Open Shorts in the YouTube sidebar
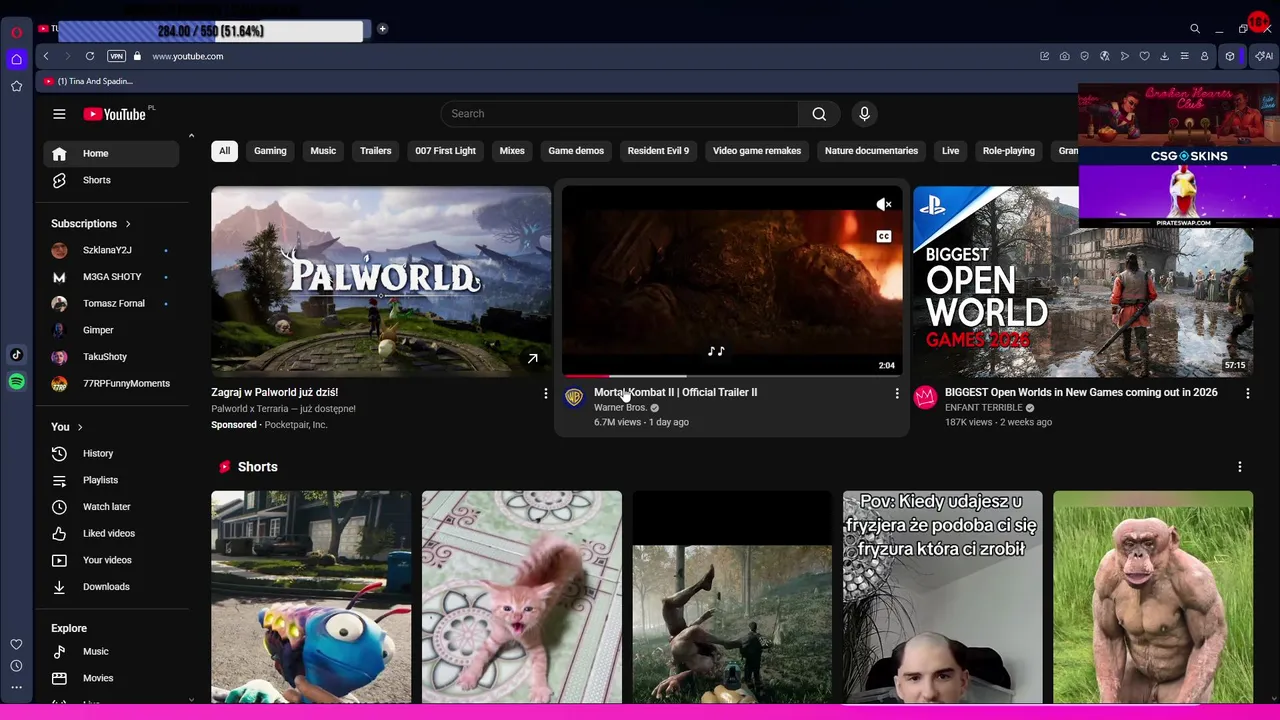Image resolution: width=1280 pixels, height=720 pixels. pyautogui.click(x=111, y=180)
